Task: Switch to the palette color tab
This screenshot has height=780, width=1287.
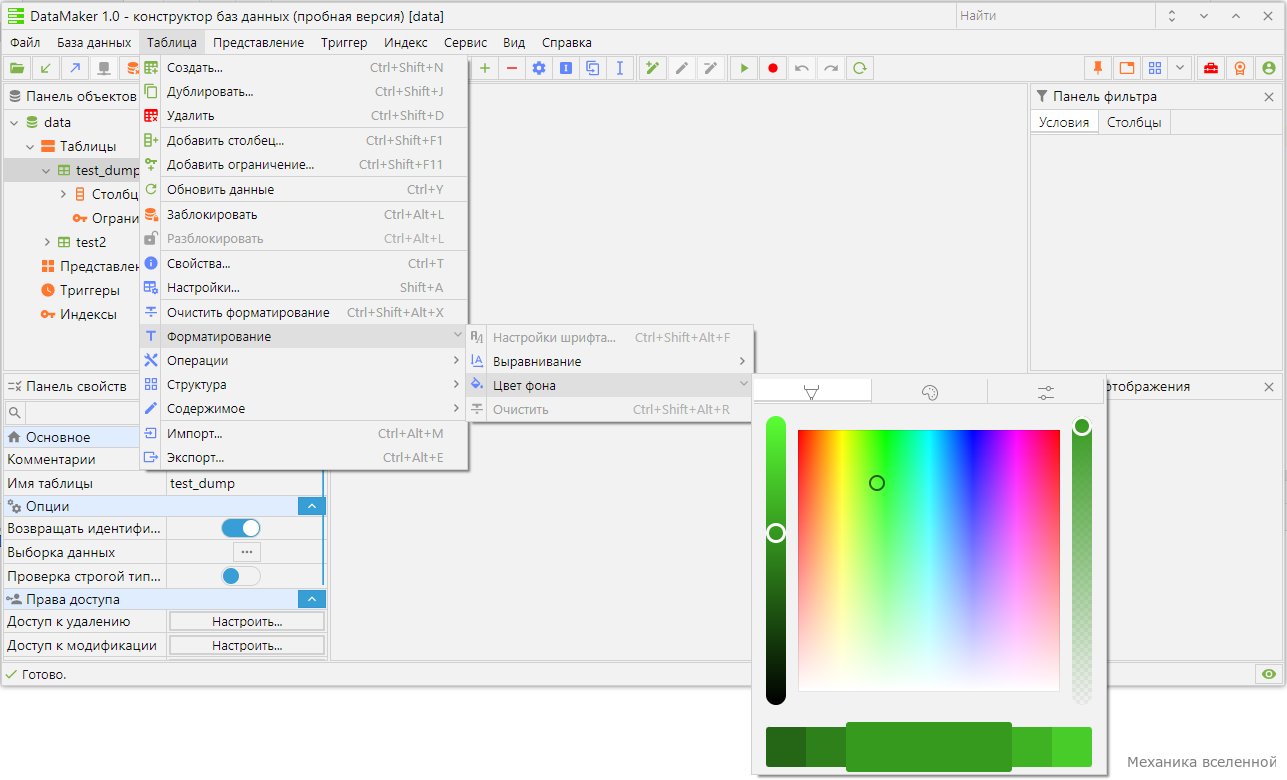Action: point(929,392)
